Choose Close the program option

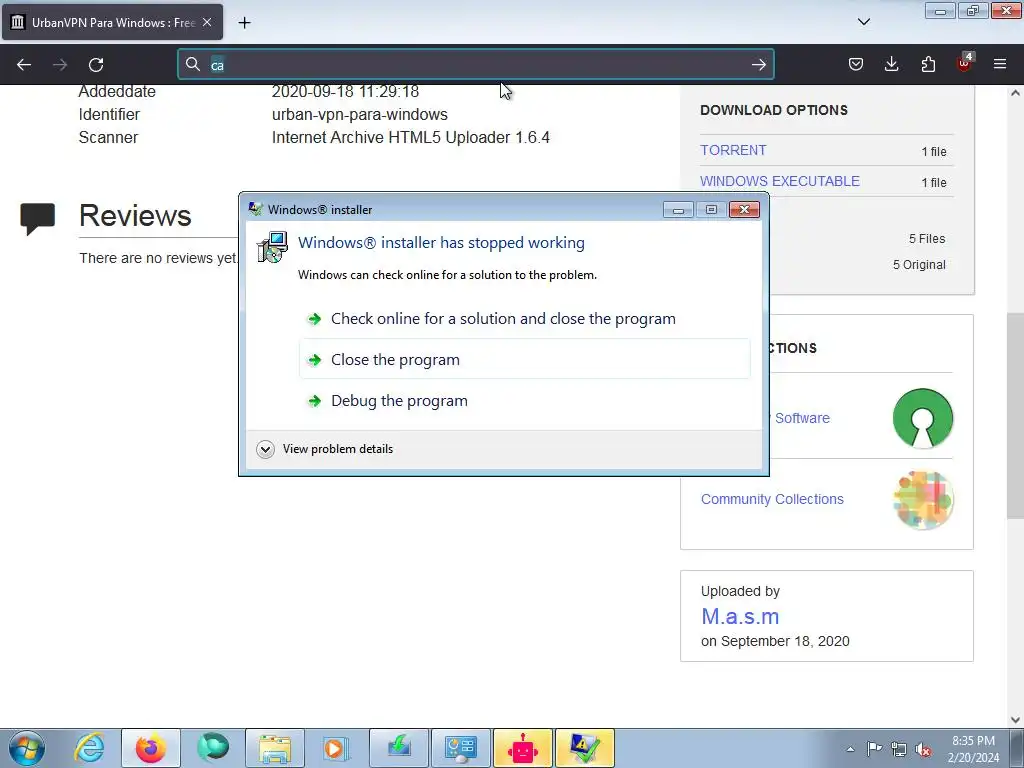[x=524, y=359]
